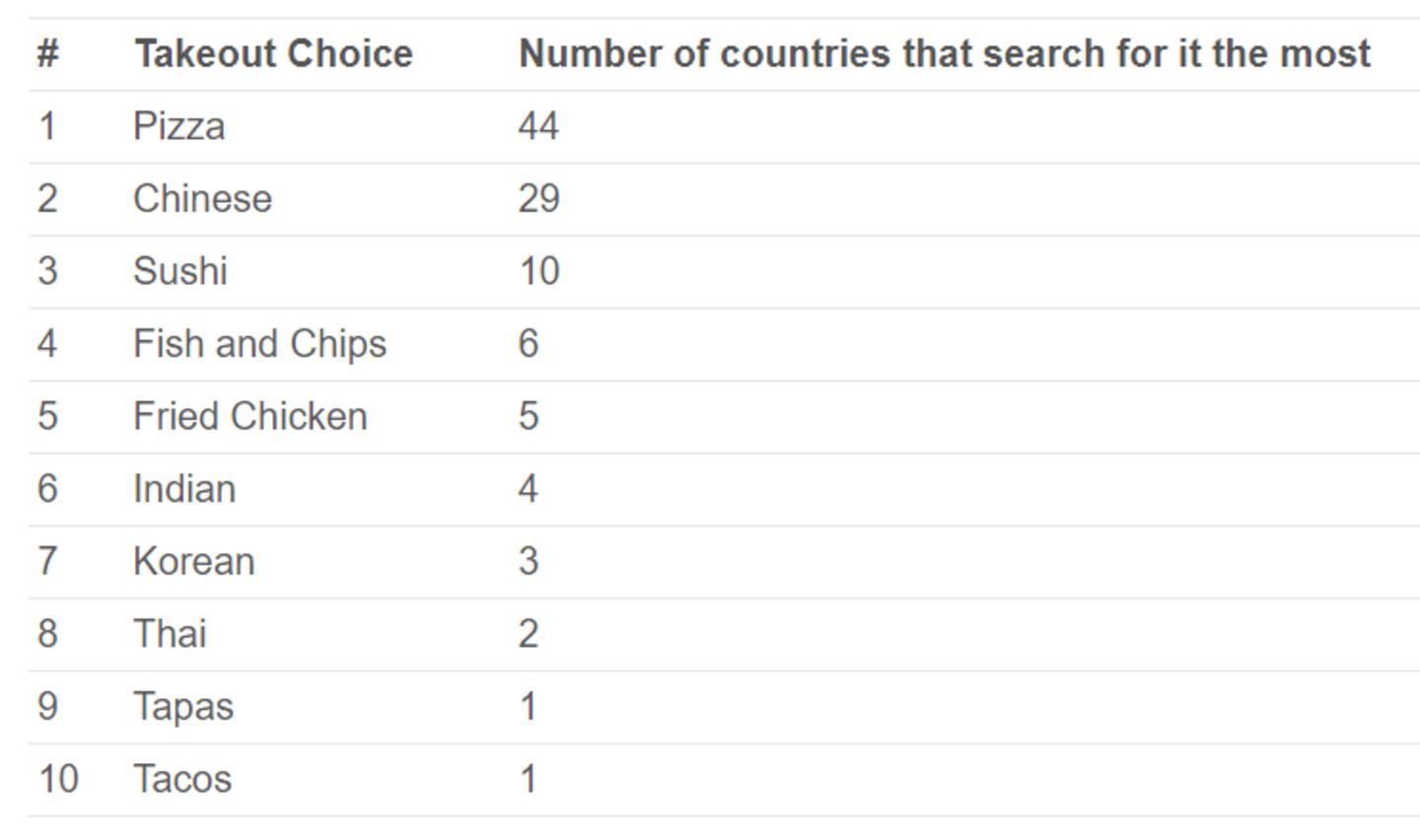The image size is (1420, 840).
Task: Click the Tapas entry
Action: [183, 707]
